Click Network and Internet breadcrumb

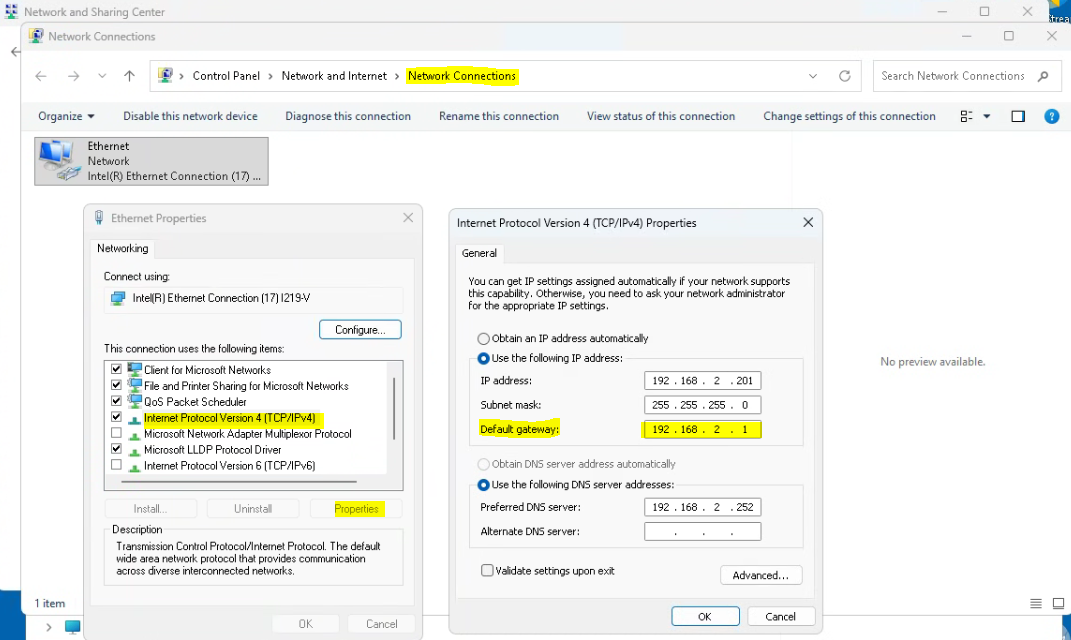point(334,76)
